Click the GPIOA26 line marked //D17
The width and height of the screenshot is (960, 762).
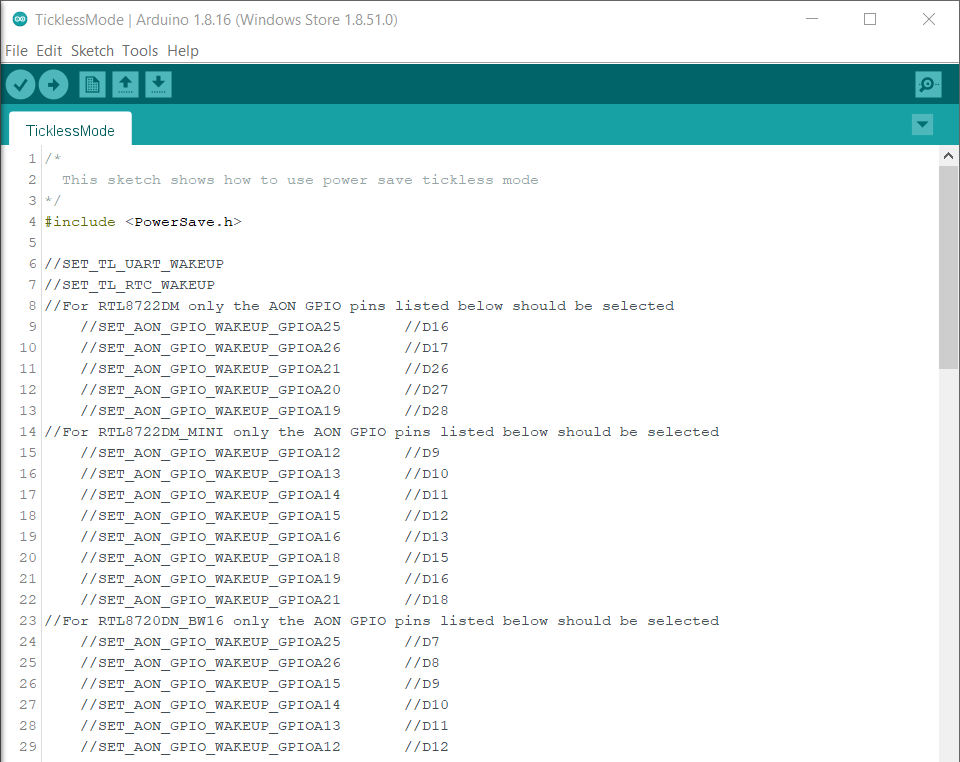point(264,348)
